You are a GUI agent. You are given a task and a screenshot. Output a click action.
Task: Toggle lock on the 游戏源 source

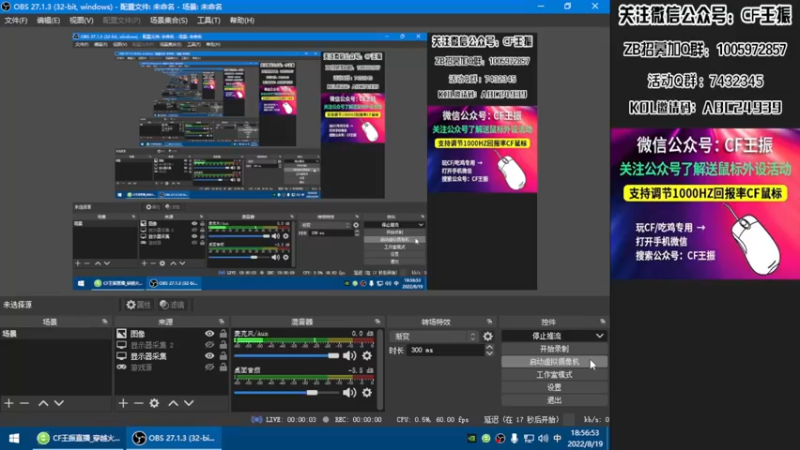[223, 367]
